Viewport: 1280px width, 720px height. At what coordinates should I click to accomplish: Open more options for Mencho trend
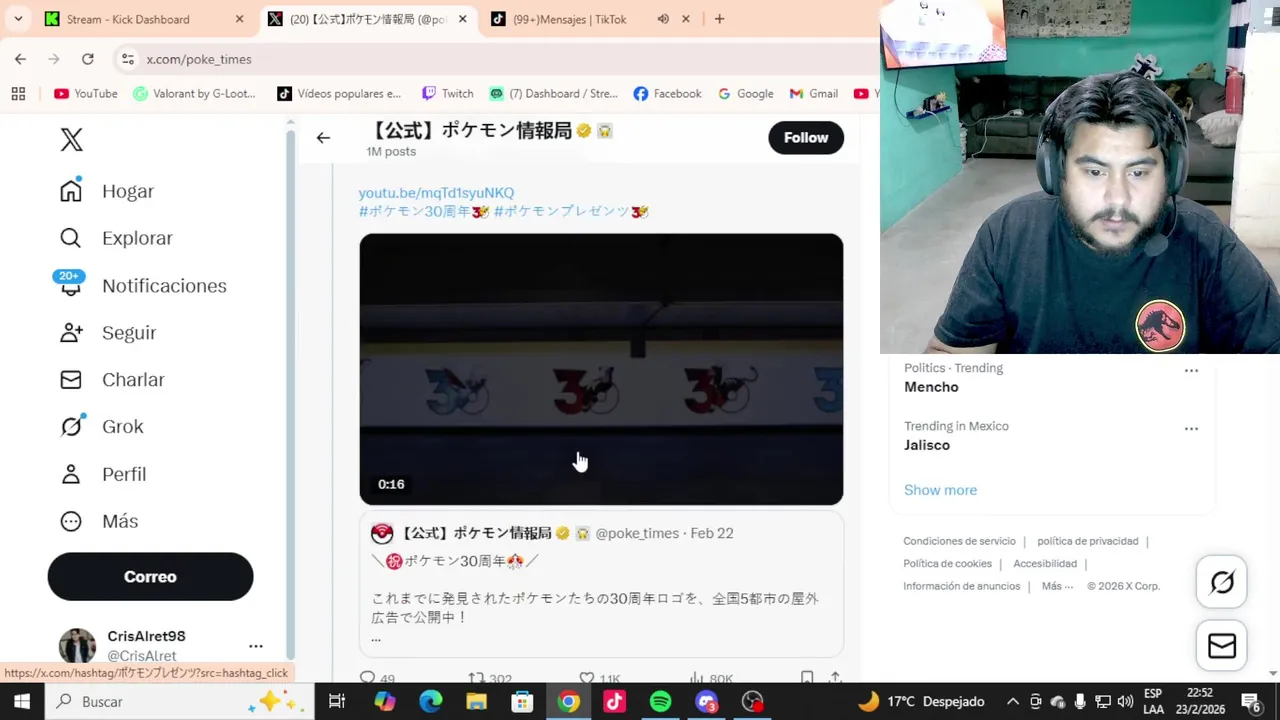pyautogui.click(x=1191, y=370)
